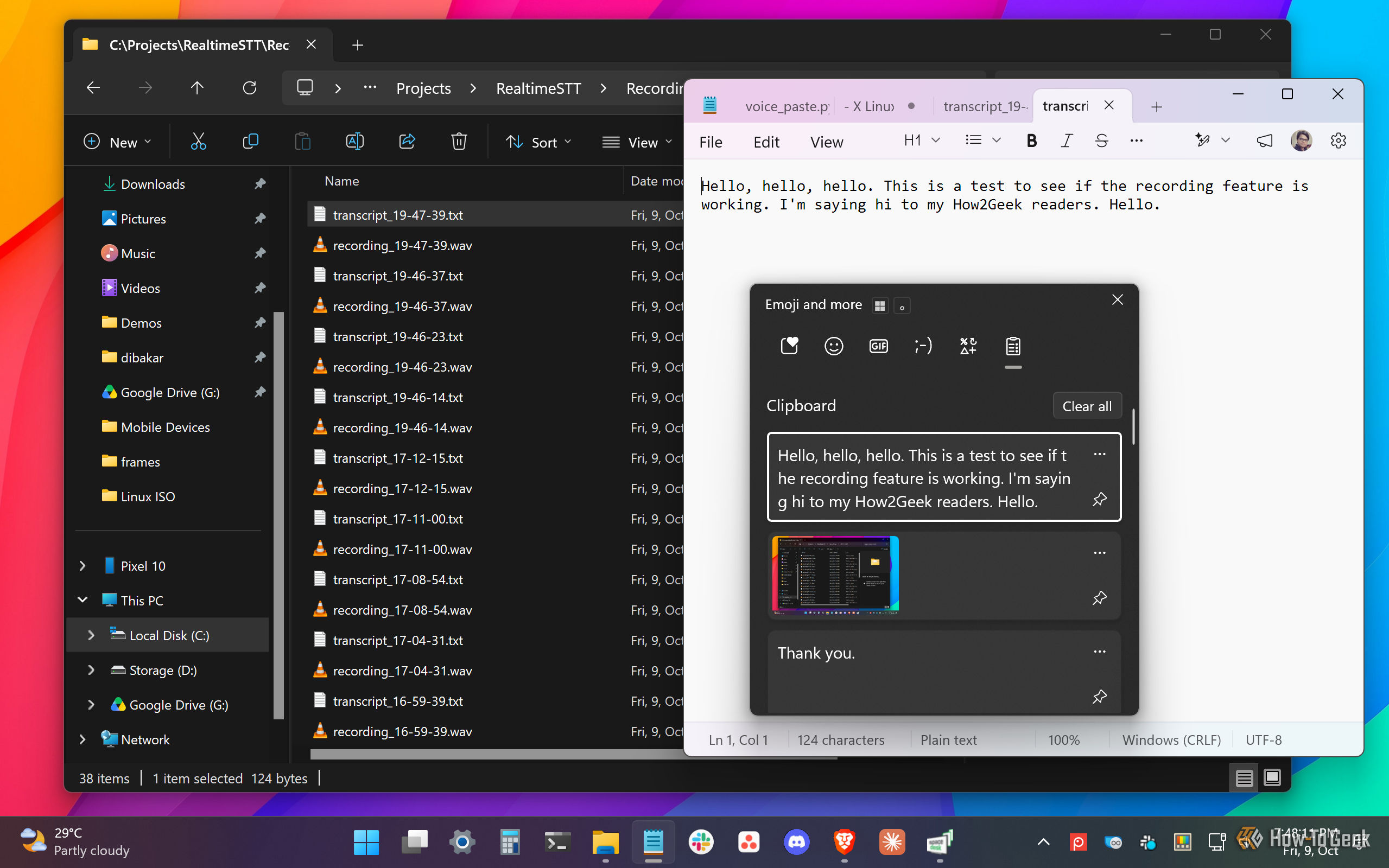Toggle Bold formatting in Notepad
The height and width of the screenshot is (868, 1389).
tap(1031, 141)
